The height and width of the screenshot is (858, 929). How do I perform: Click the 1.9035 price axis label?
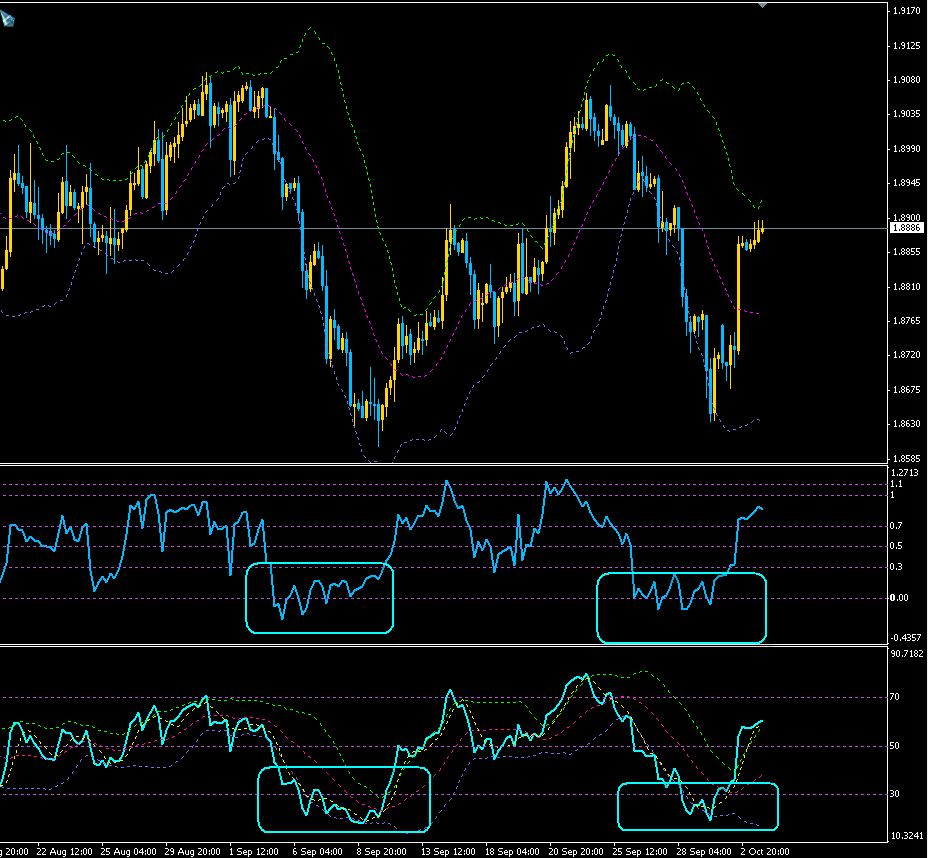(x=906, y=114)
